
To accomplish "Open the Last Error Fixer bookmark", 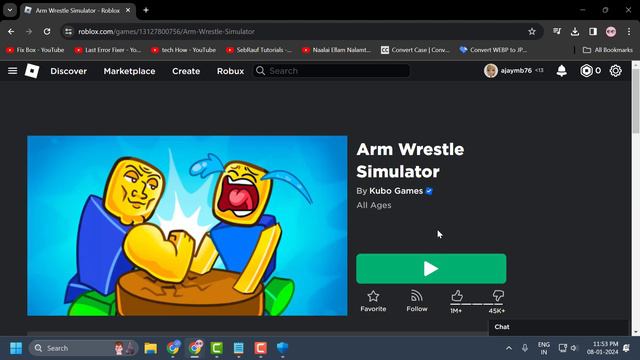I will (x=108, y=50).
